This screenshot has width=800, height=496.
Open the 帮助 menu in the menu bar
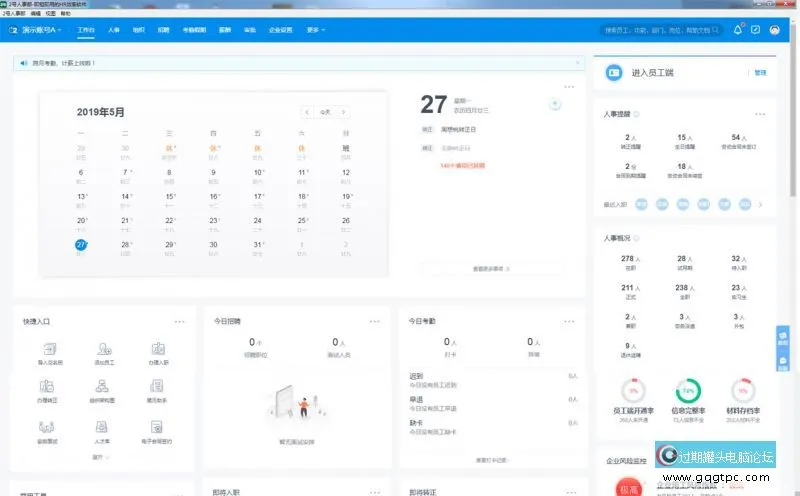click(x=66, y=14)
